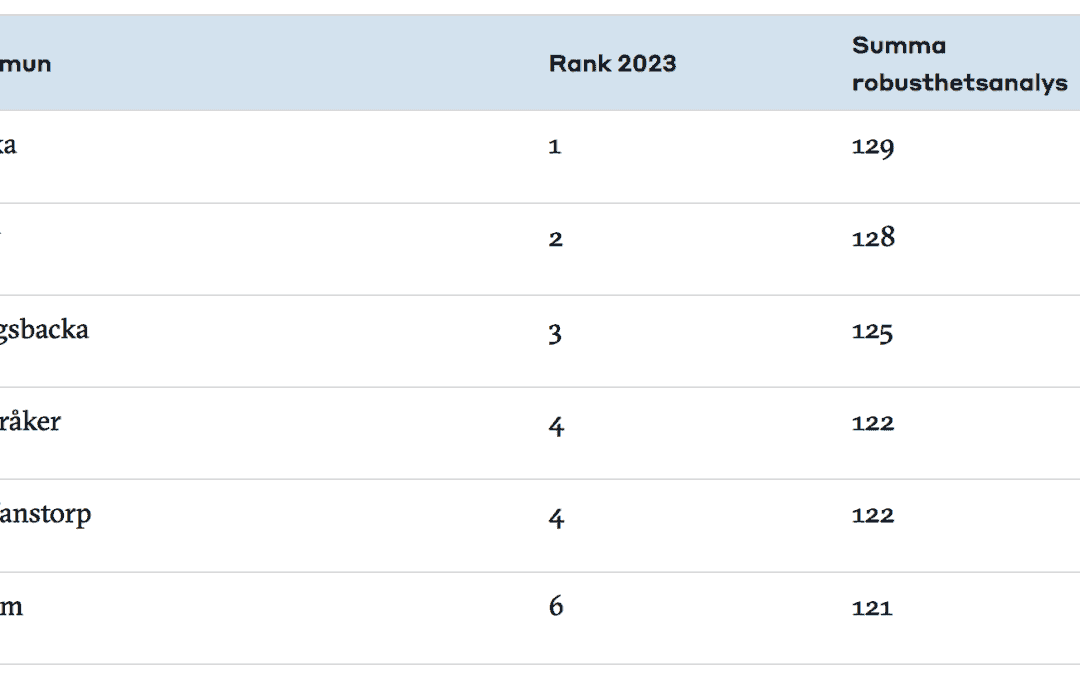Click the Kungsbacka municipality name

tap(44, 330)
